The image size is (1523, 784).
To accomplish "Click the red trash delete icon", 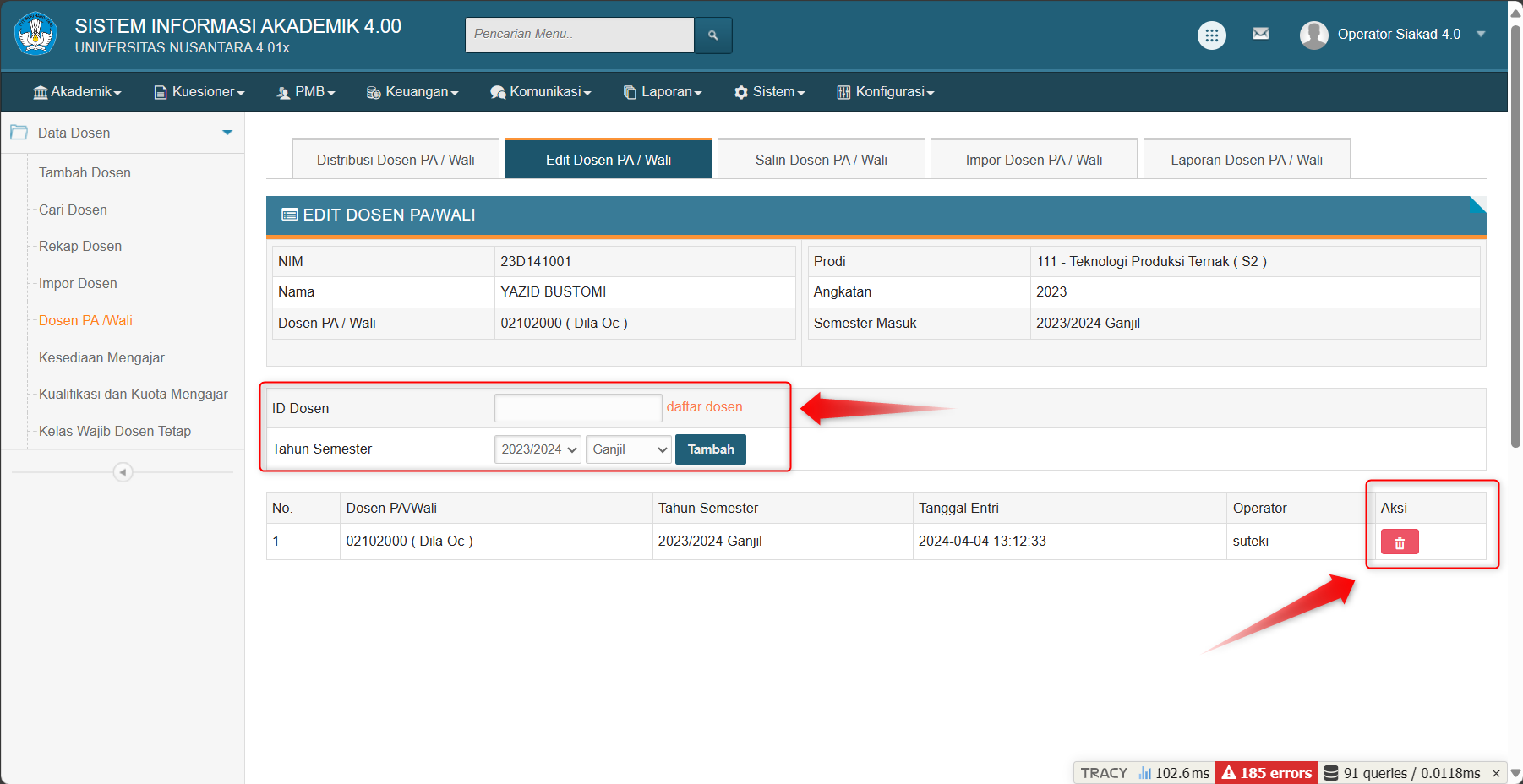I will tap(1399, 542).
